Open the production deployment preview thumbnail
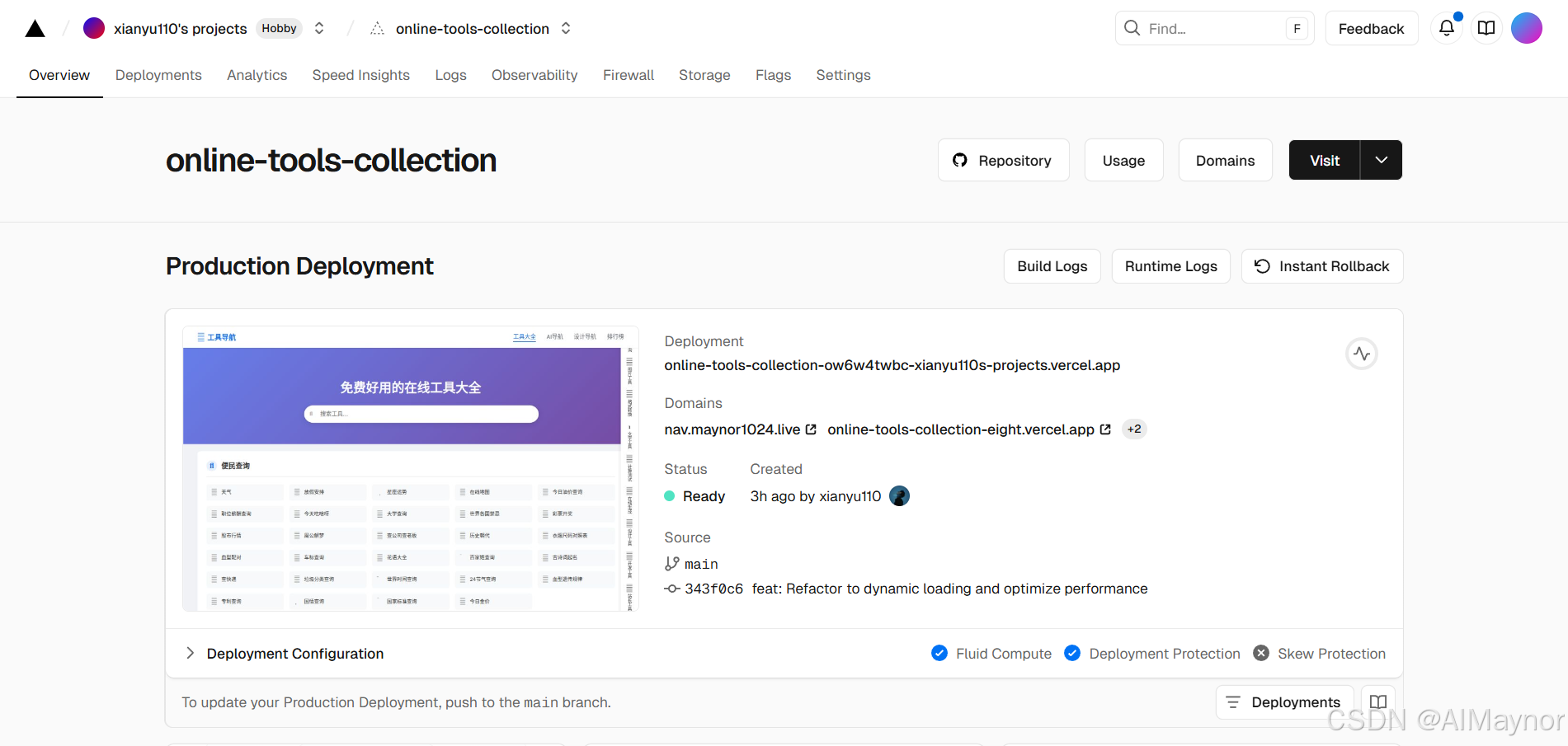Image resolution: width=1568 pixels, height=746 pixels. [411, 468]
